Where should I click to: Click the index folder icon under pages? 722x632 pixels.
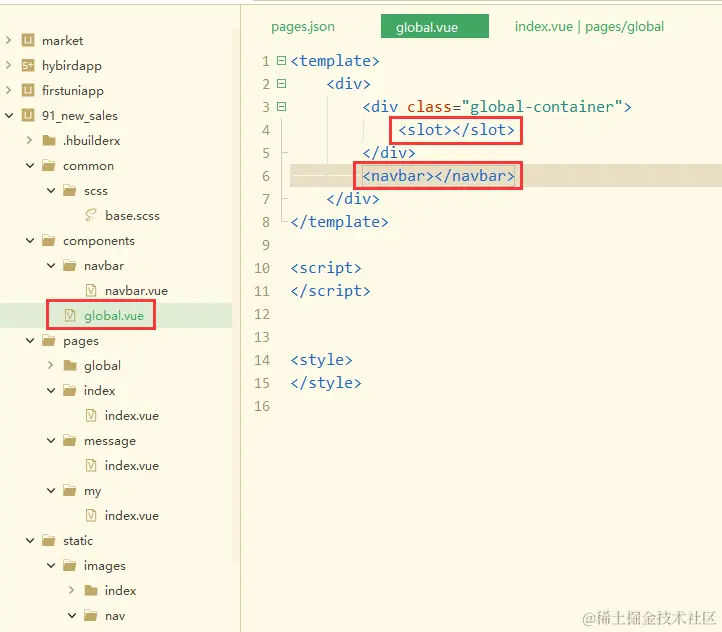70,391
